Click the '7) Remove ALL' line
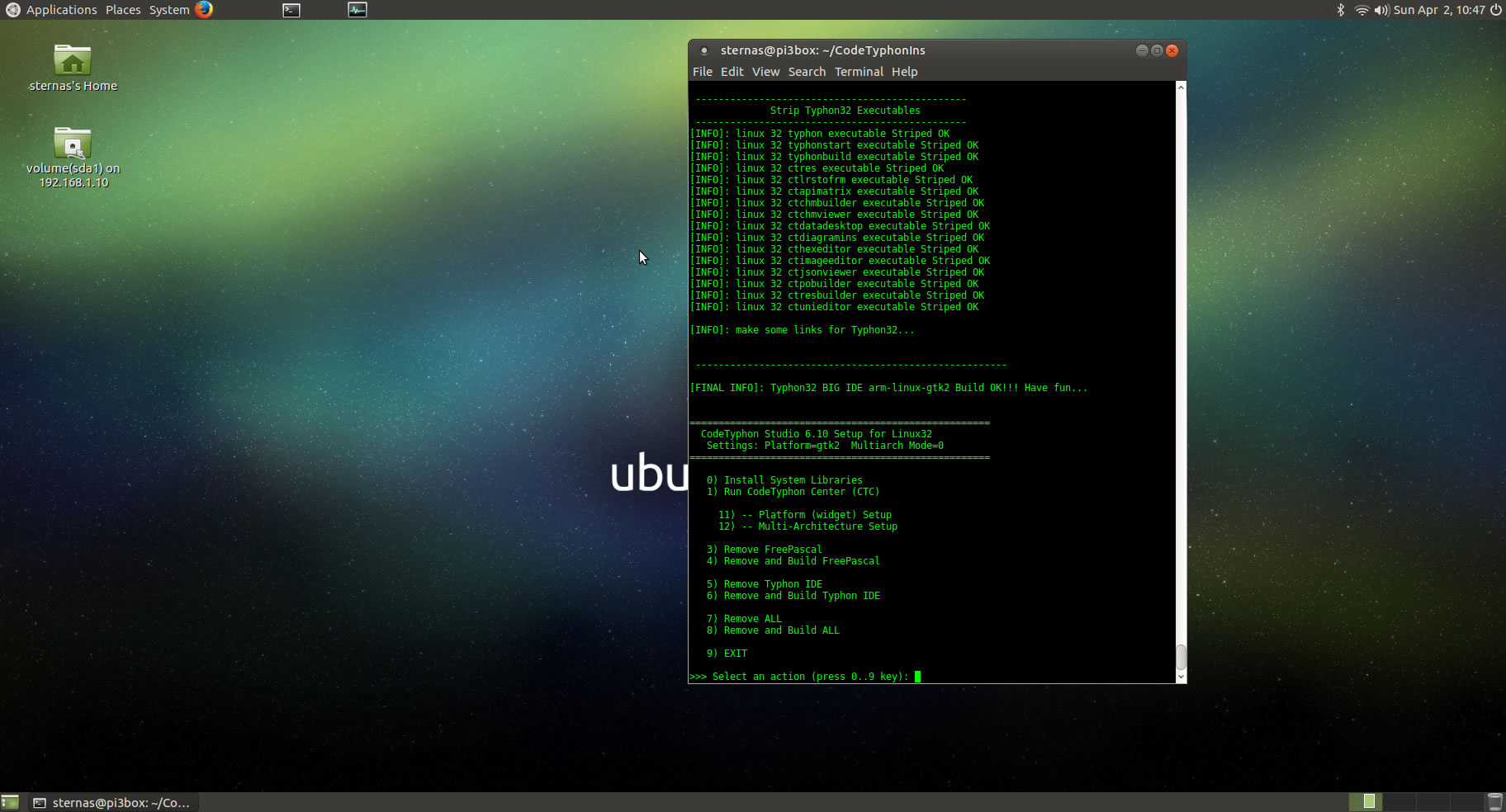This screenshot has height=812, width=1506. 743,619
